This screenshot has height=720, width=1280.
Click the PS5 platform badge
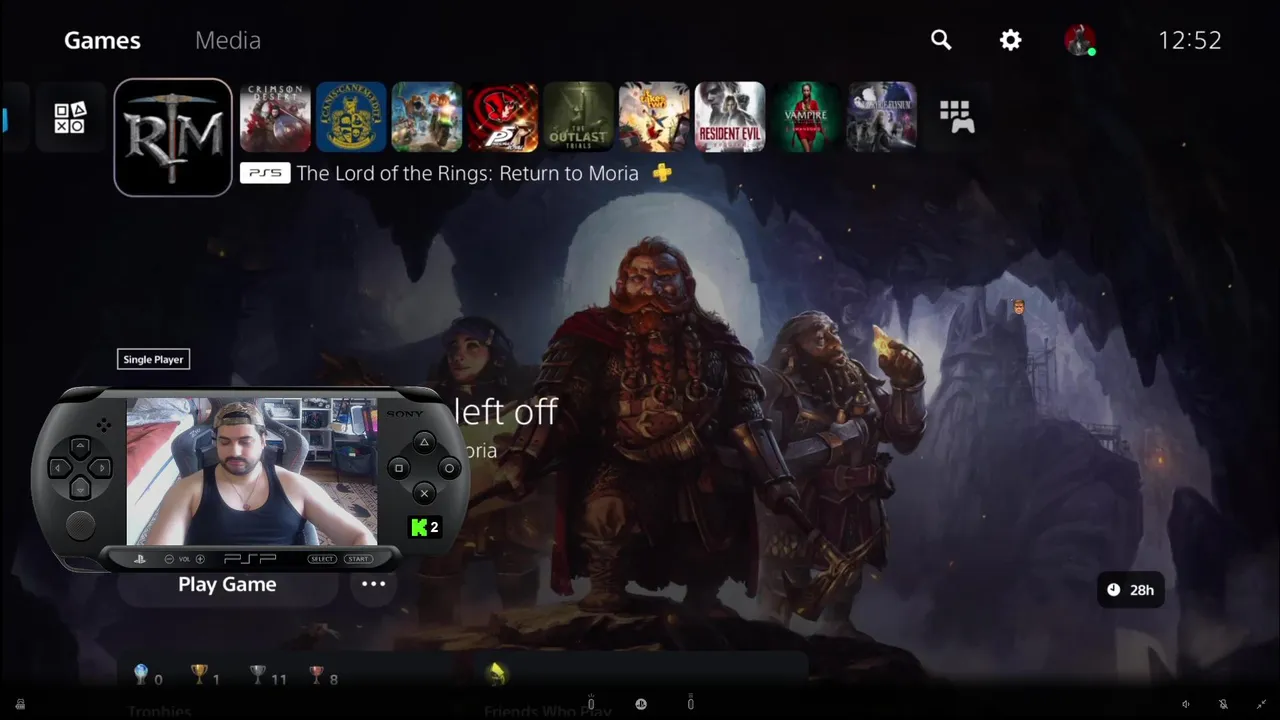click(x=265, y=173)
